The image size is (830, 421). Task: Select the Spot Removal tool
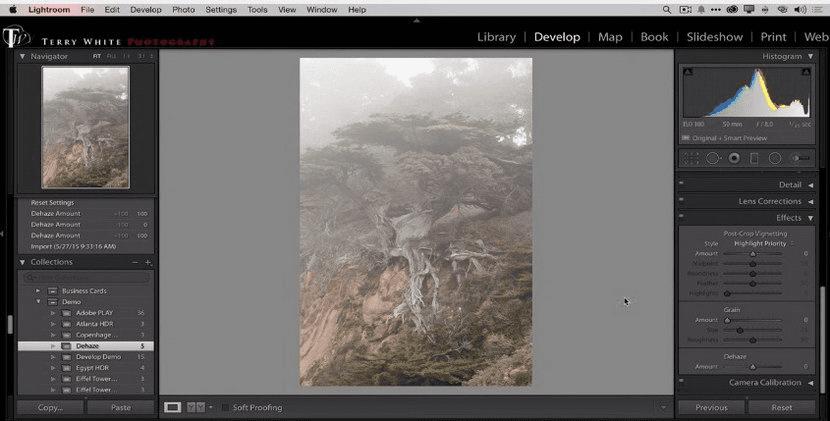pyautogui.click(x=712, y=158)
